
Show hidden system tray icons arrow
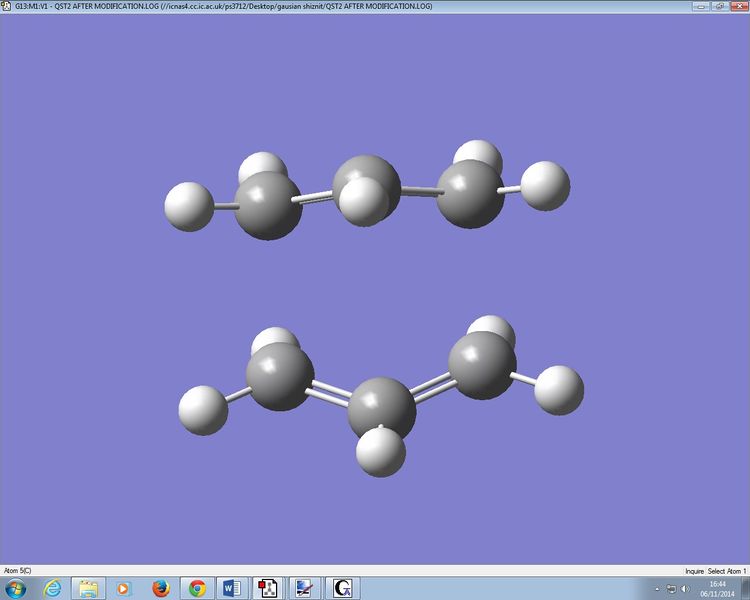657,589
